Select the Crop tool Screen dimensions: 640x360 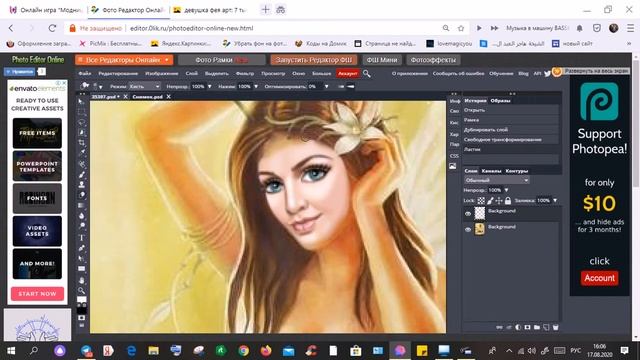(x=82, y=143)
